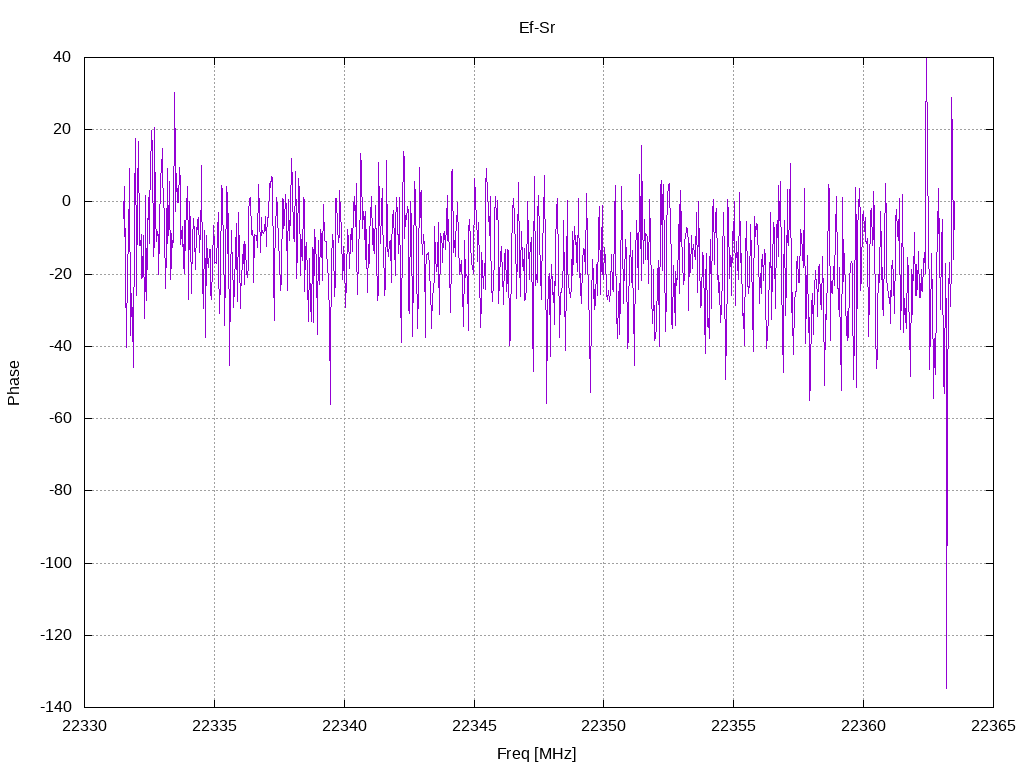The image size is (1024, 768).
Task: Select the Freq [MHz] x-axis label
Action: coord(536,753)
